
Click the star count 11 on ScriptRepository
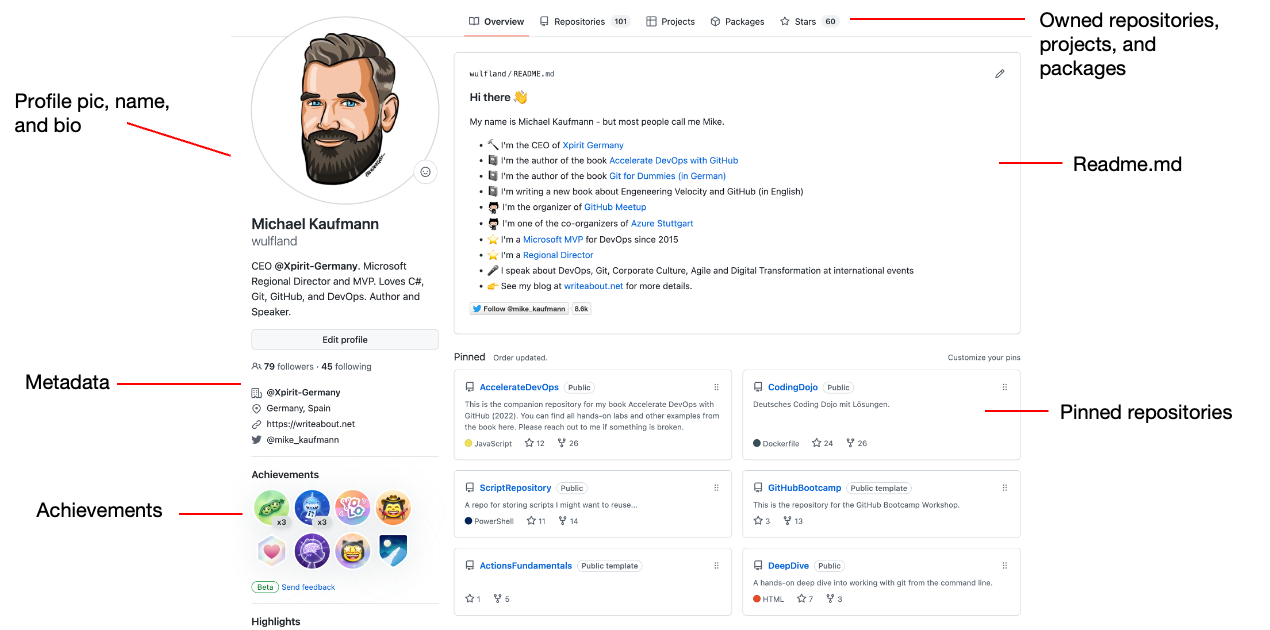click(x=536, y=521)
